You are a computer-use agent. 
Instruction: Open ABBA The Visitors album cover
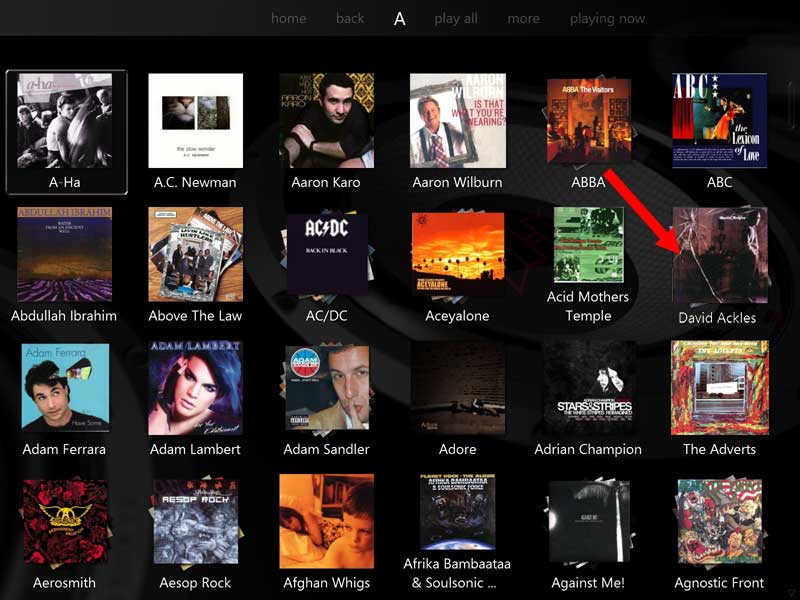589,121
